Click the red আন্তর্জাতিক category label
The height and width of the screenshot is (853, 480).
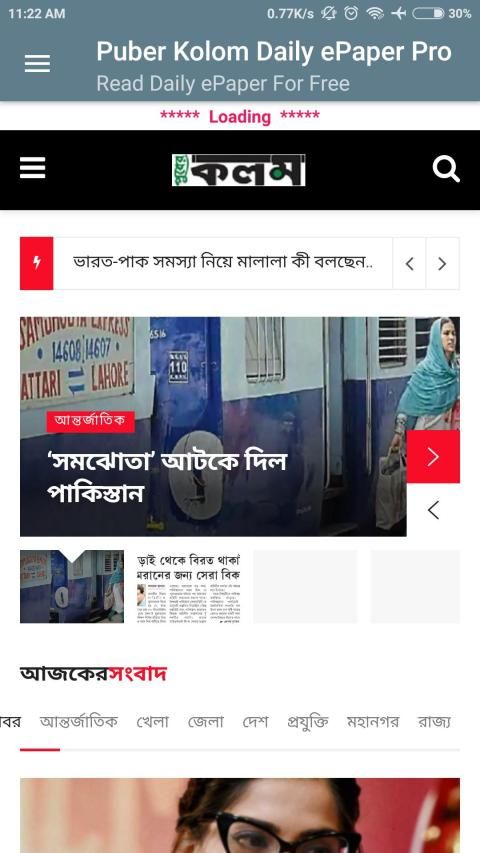point(90,422)
